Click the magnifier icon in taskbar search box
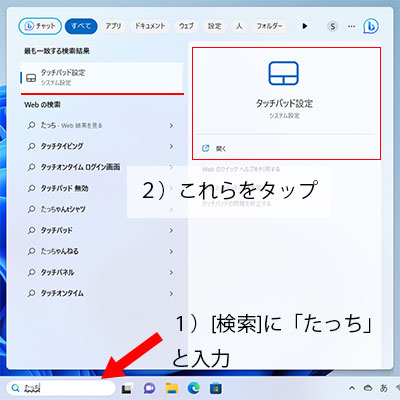The height and width of the screenshot is (400, 400). point(15,388)
